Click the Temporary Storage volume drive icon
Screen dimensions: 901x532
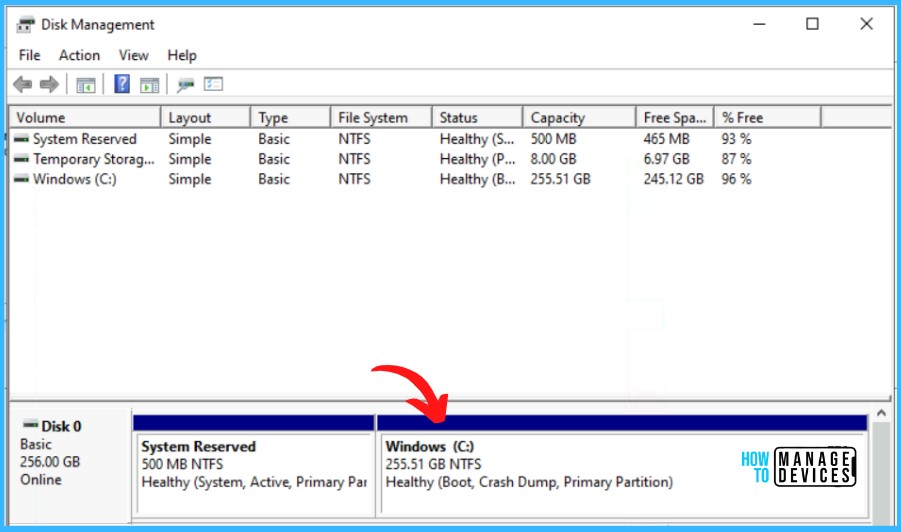click(x=21, y=159)
